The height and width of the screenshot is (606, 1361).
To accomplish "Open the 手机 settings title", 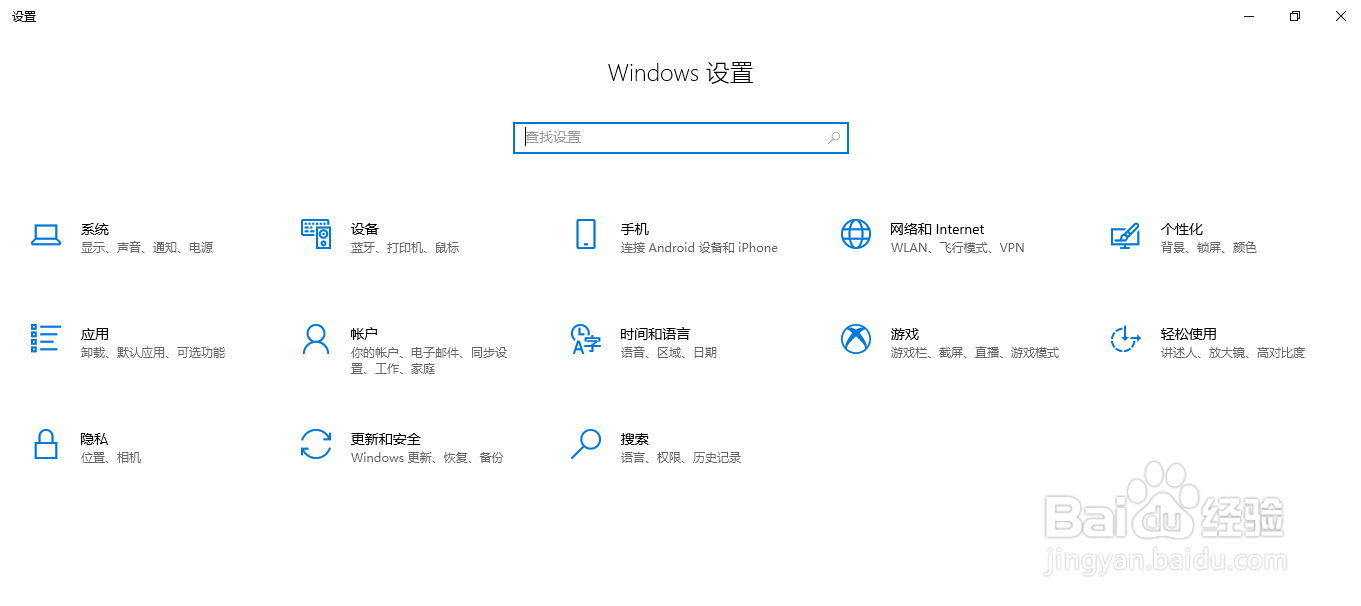I will coord(635,229).
